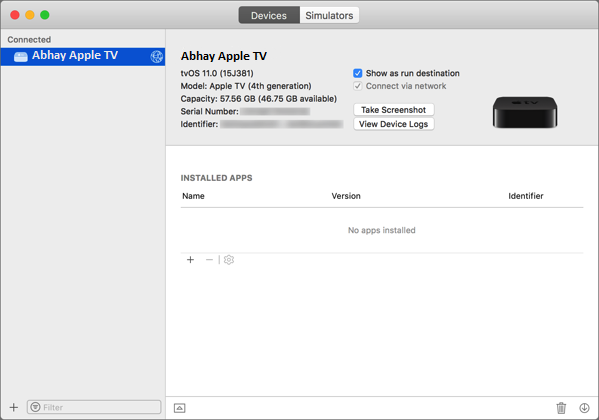Viewport: 599px width, 420px height.
Task: Click the No apps installed message
Action: point(382,230)
